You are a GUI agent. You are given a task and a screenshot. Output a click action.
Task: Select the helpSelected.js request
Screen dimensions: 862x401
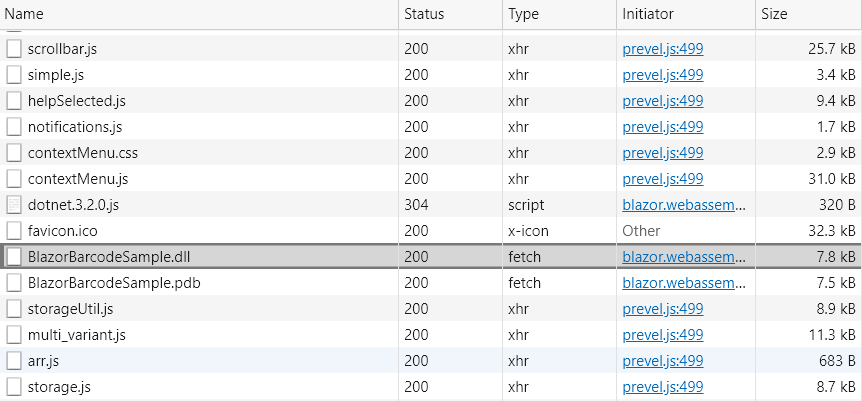point(76,101)
